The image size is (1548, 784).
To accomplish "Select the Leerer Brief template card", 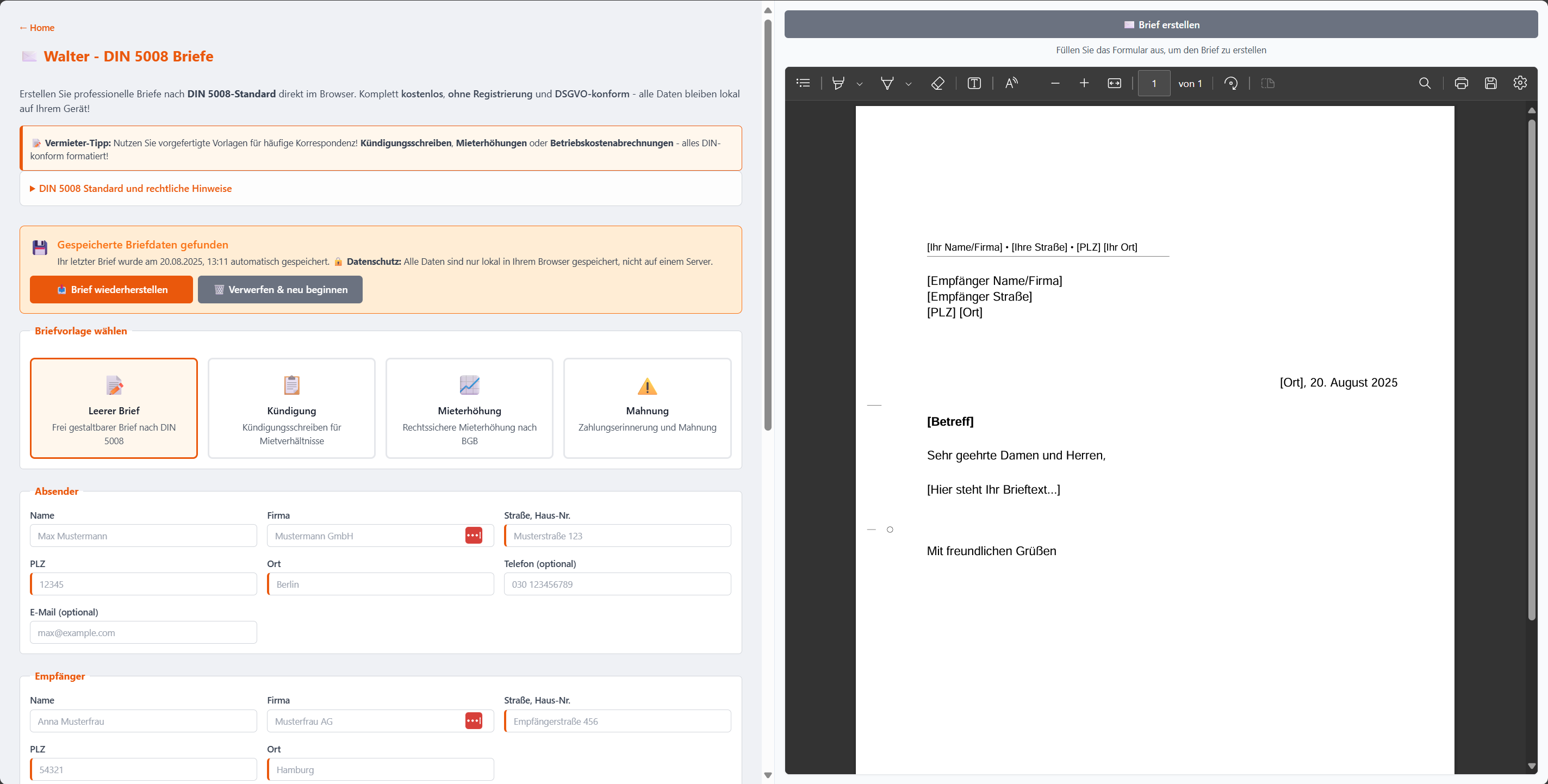I will point(114,408).
